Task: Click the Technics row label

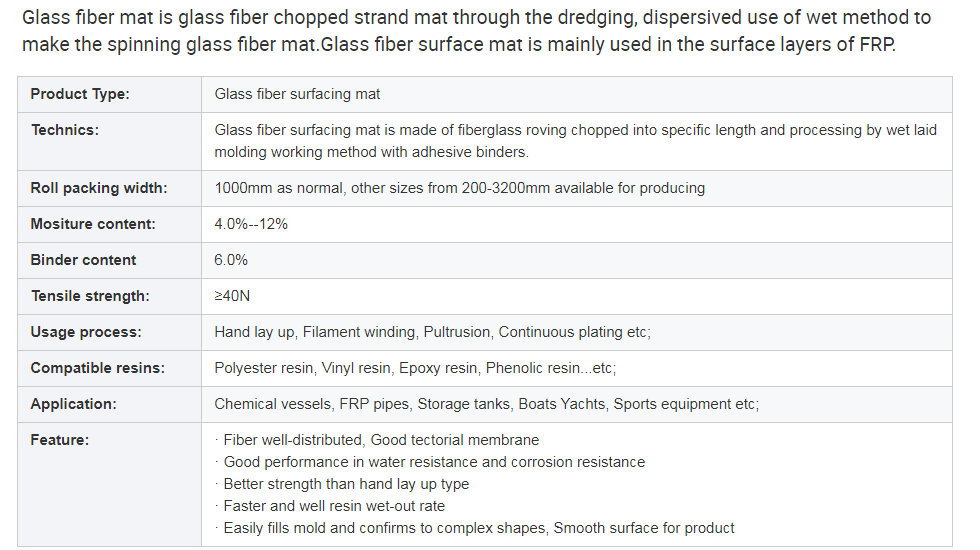Action: point(65,130)
